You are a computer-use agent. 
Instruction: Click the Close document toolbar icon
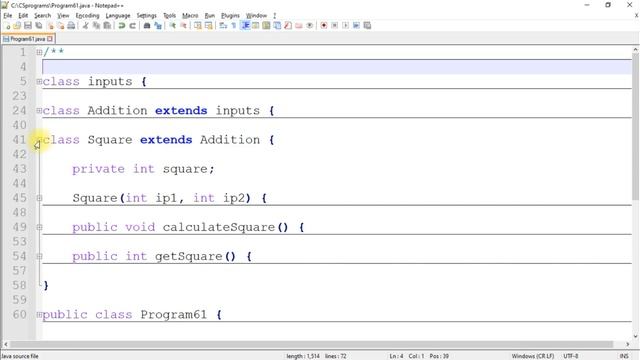(x=50, y=25)
